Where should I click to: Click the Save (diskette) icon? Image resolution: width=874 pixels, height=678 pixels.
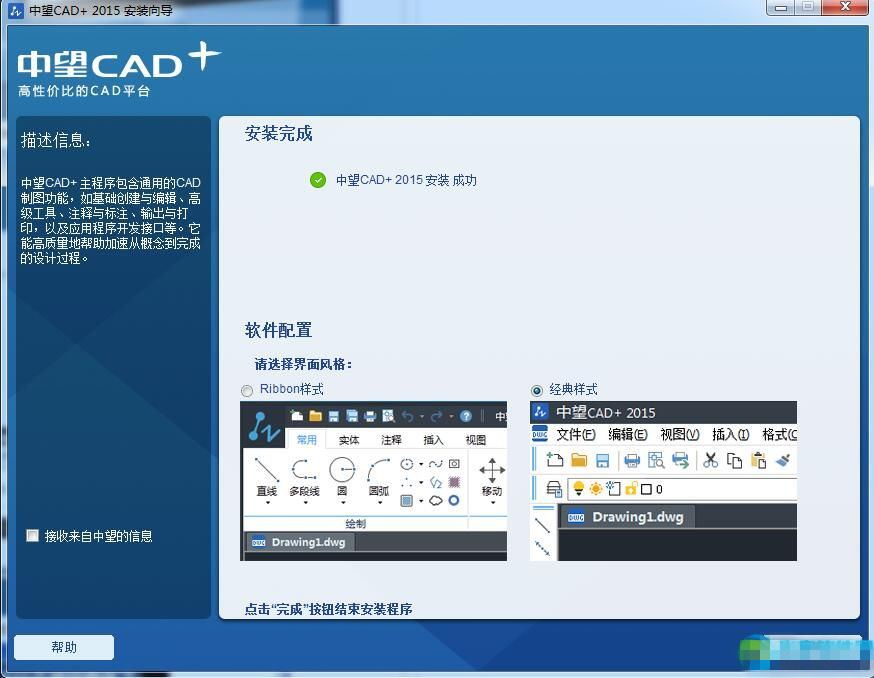click(601, 460)
